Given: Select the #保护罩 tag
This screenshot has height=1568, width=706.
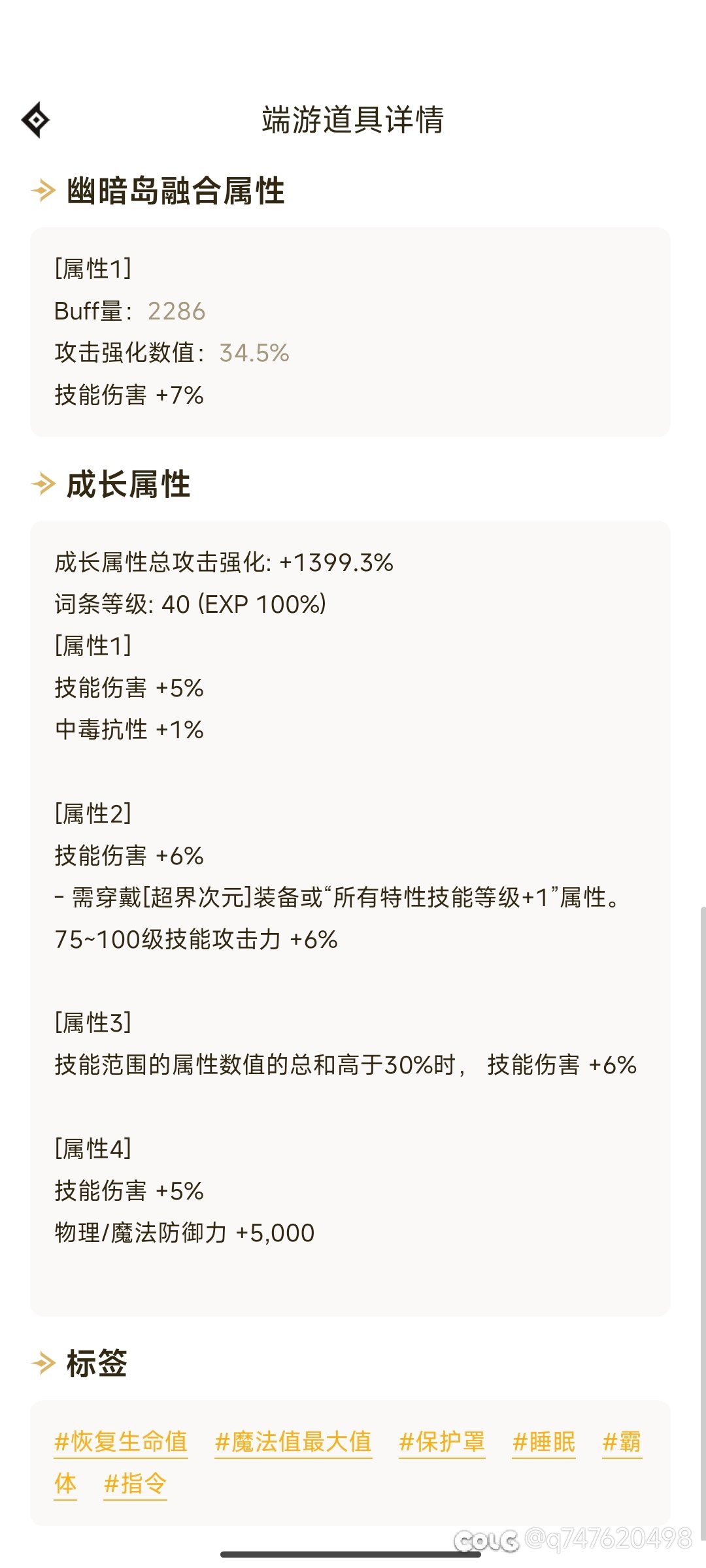Looking at the screenshot, I should pos(443,1442).
